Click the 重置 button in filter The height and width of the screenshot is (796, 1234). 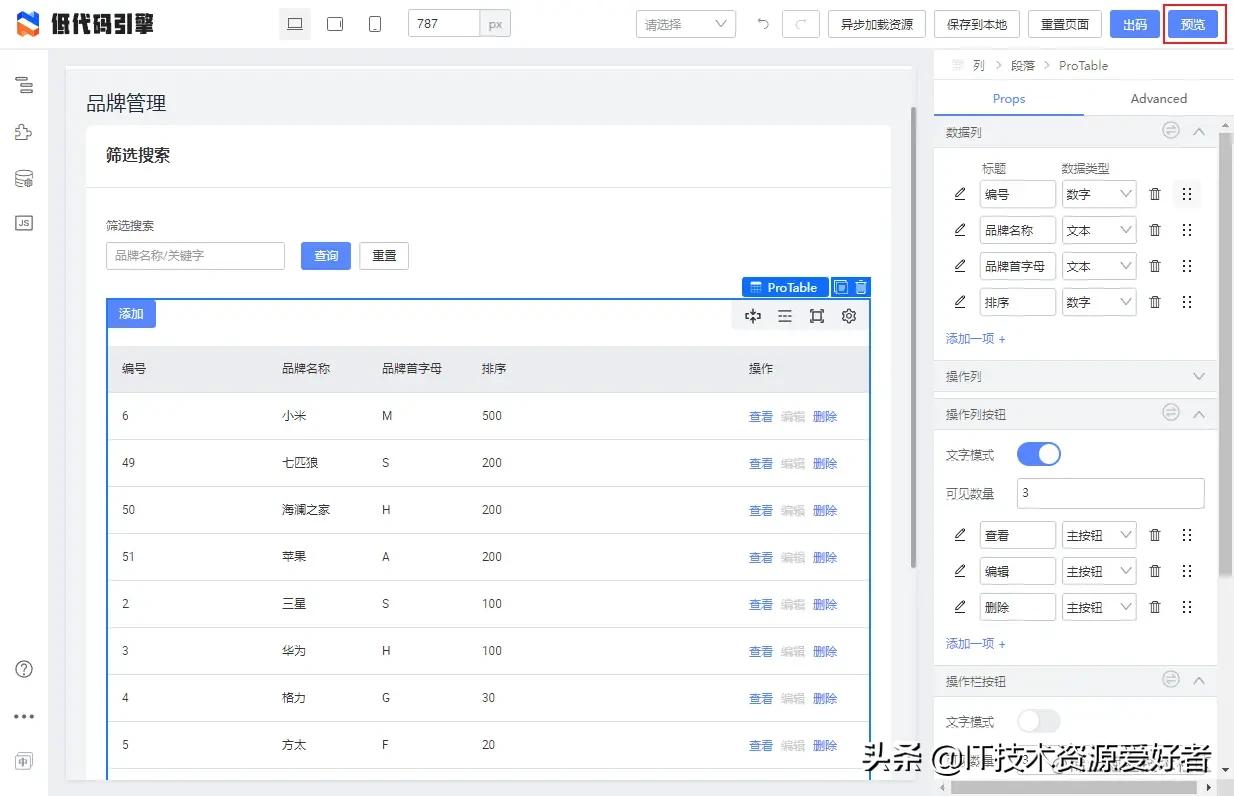[384, 256]
